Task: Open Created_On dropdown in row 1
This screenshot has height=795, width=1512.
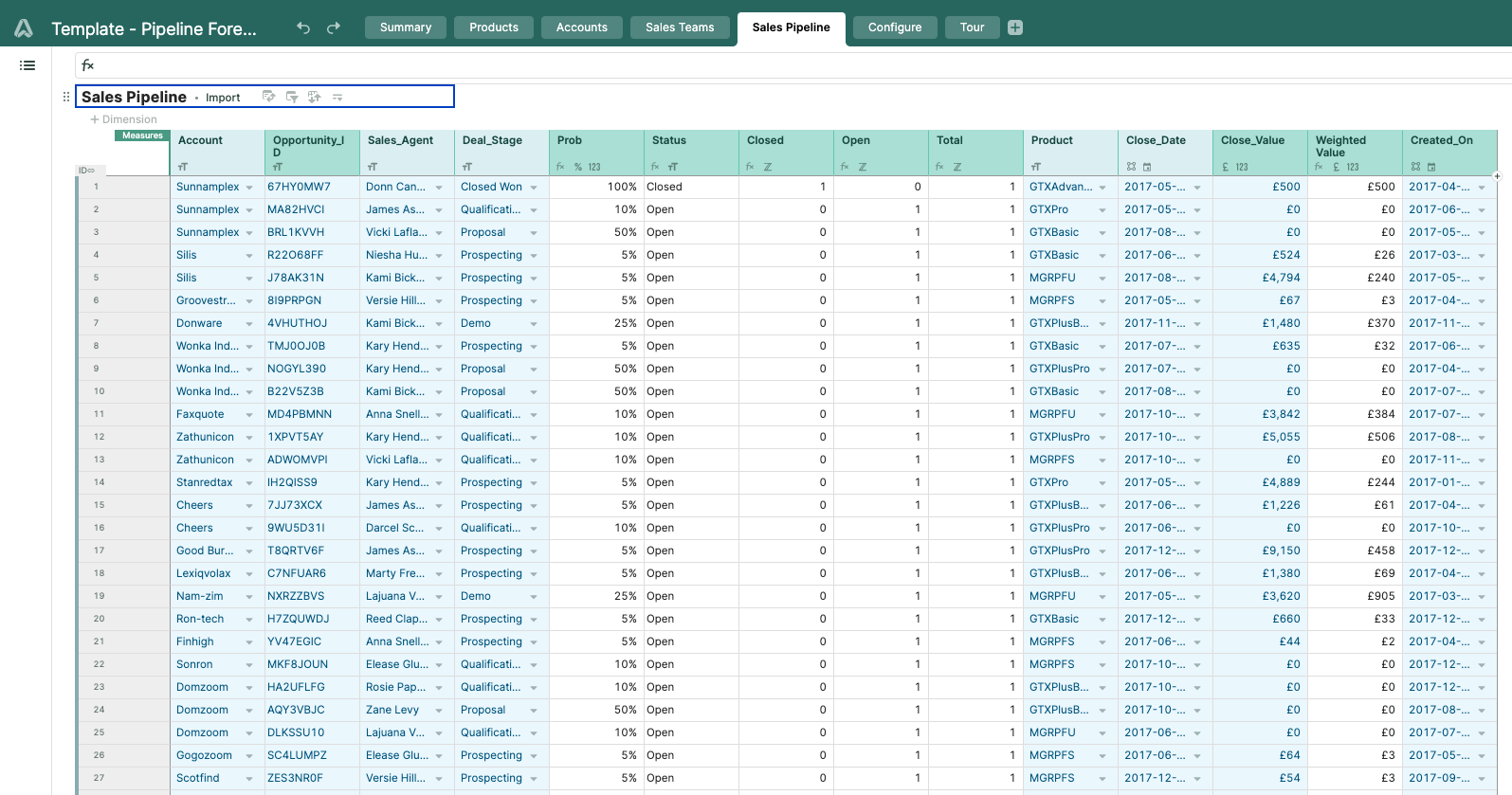Action: (x=1482, y=188)
